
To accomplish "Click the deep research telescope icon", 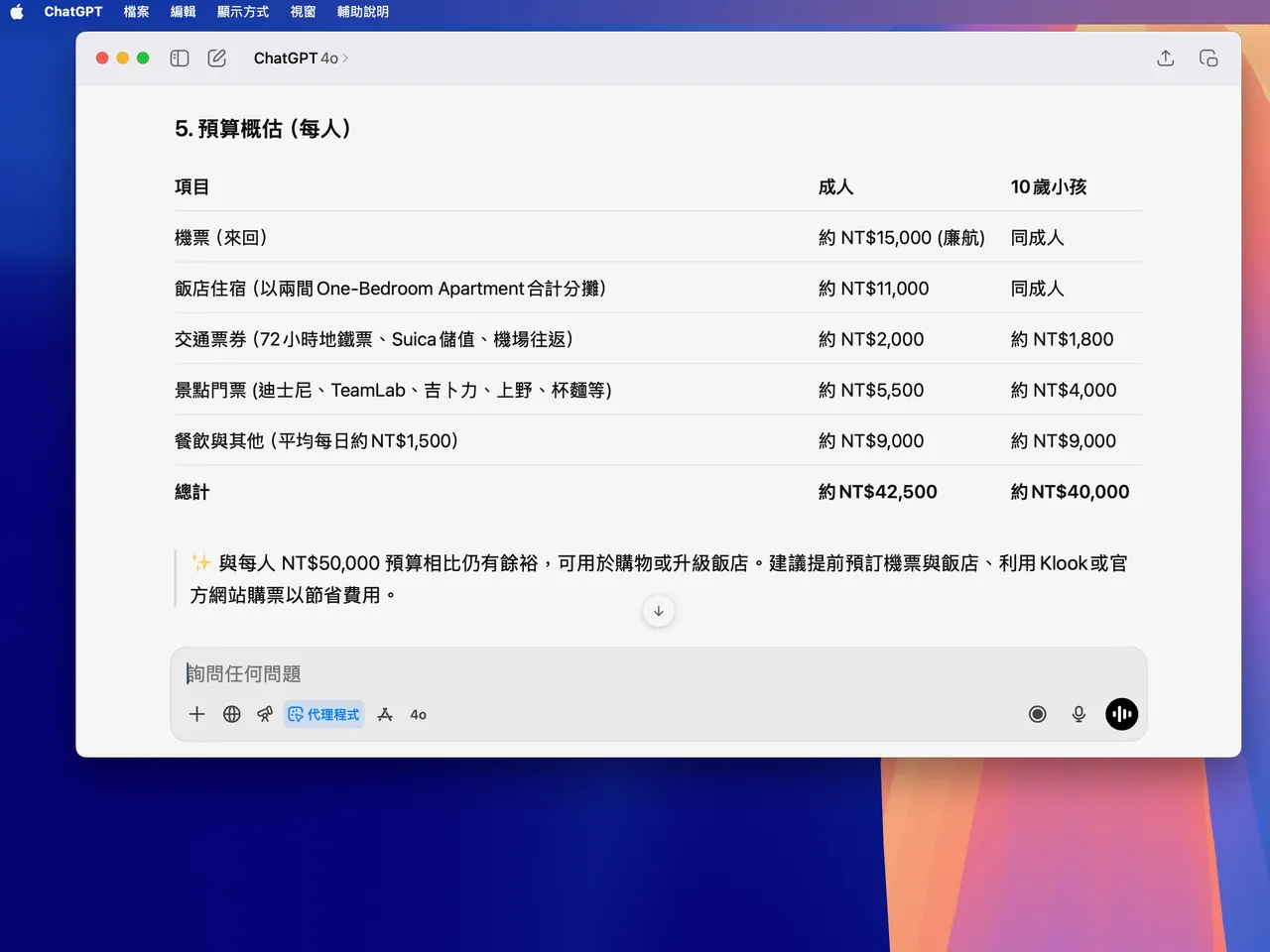I will click(265, 714).
